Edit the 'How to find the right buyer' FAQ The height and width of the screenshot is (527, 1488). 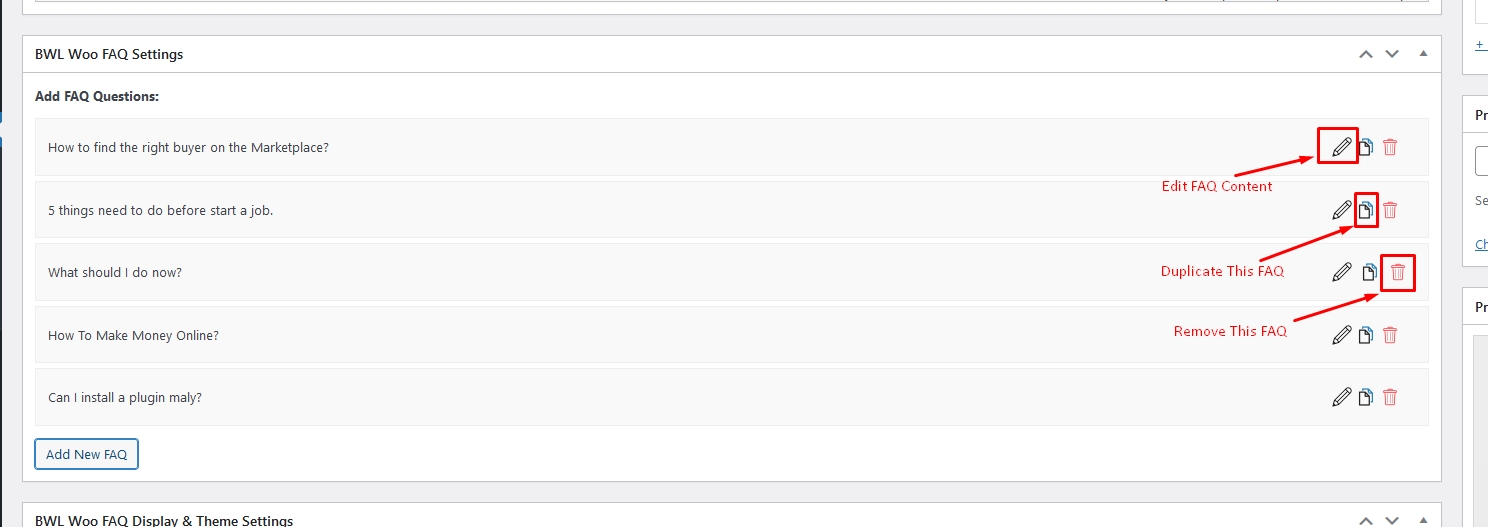pos(1342,148)
